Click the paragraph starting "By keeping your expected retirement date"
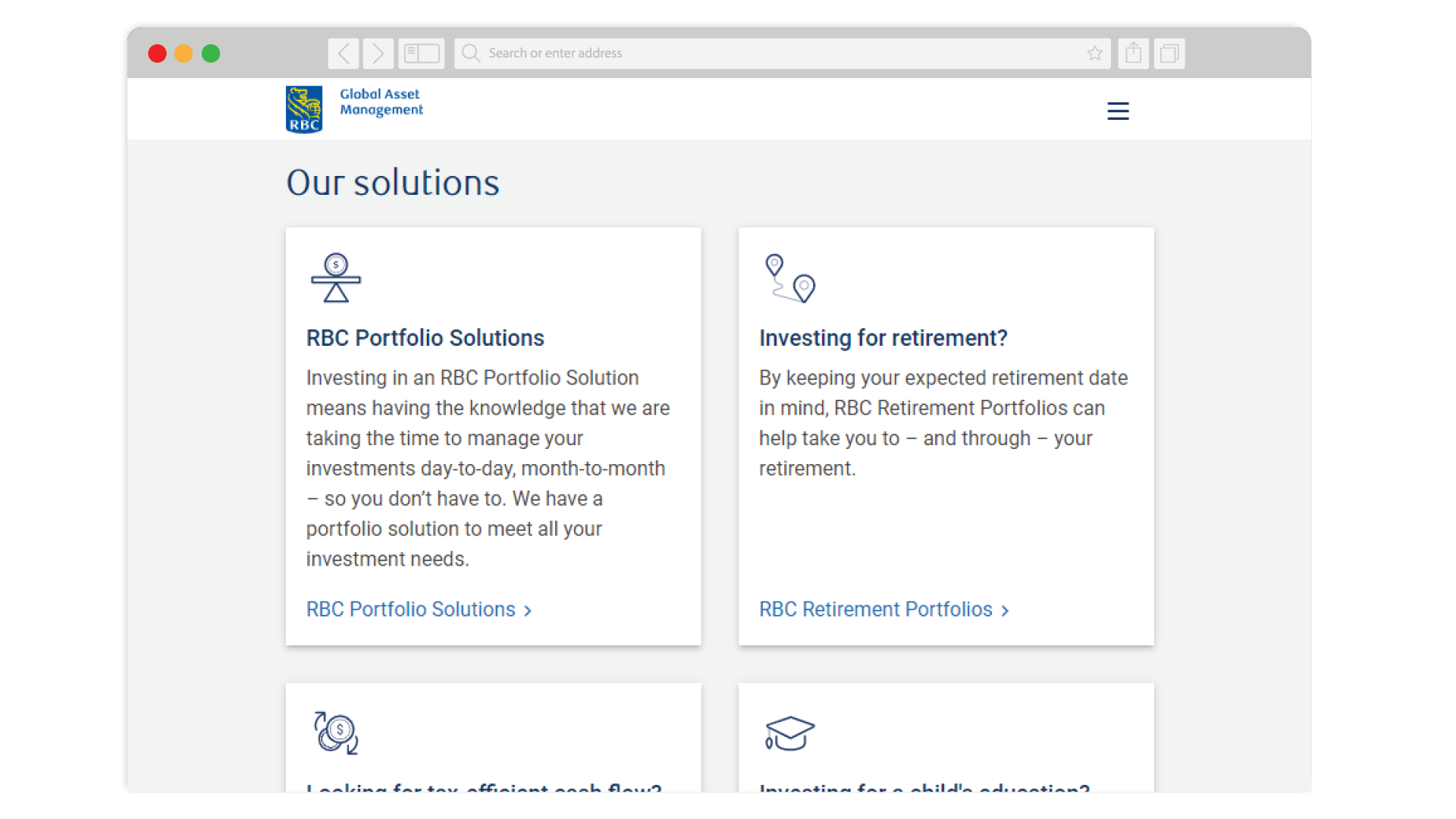 (943, 422)
